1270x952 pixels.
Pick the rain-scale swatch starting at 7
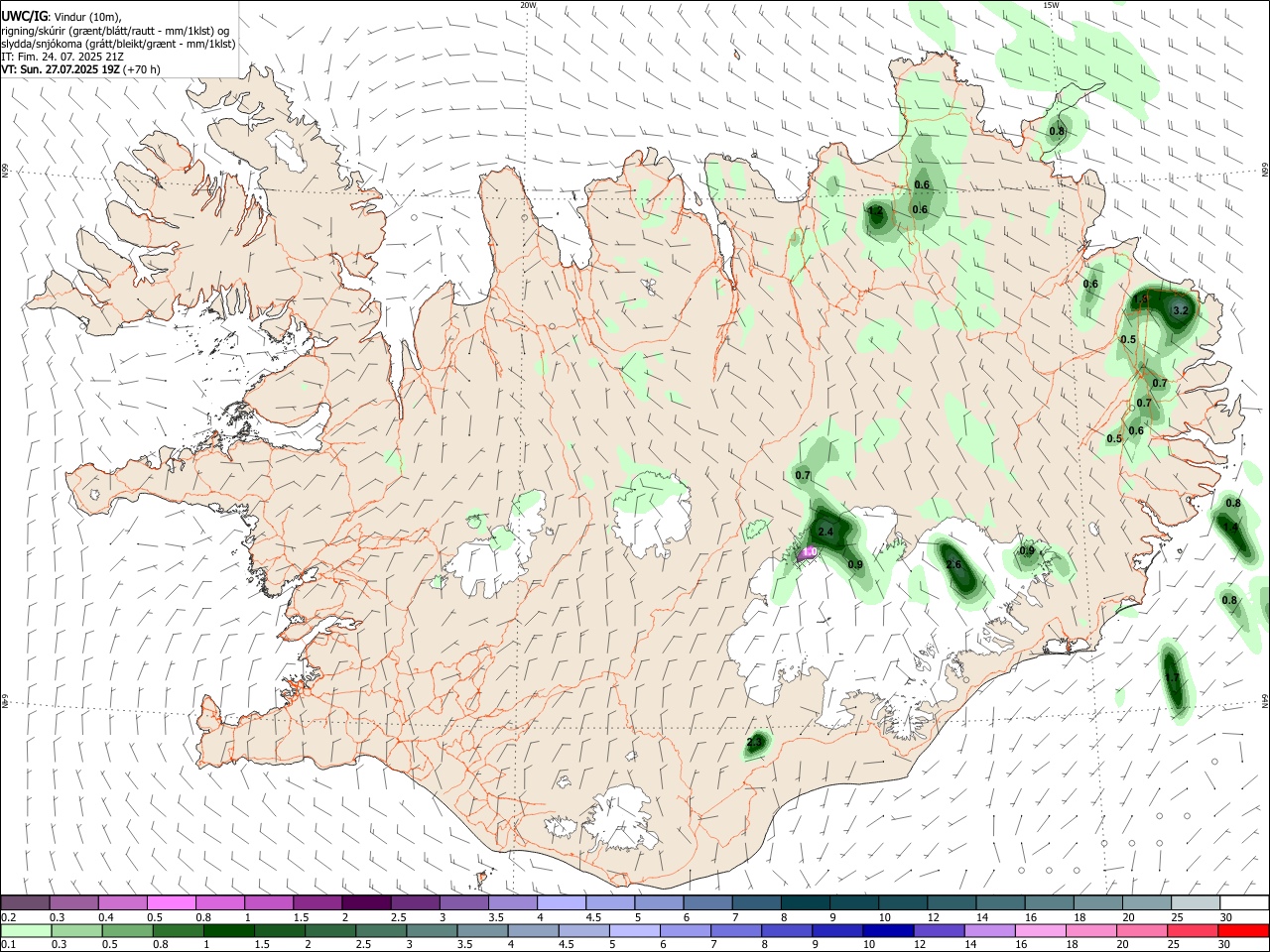(736, 930)
